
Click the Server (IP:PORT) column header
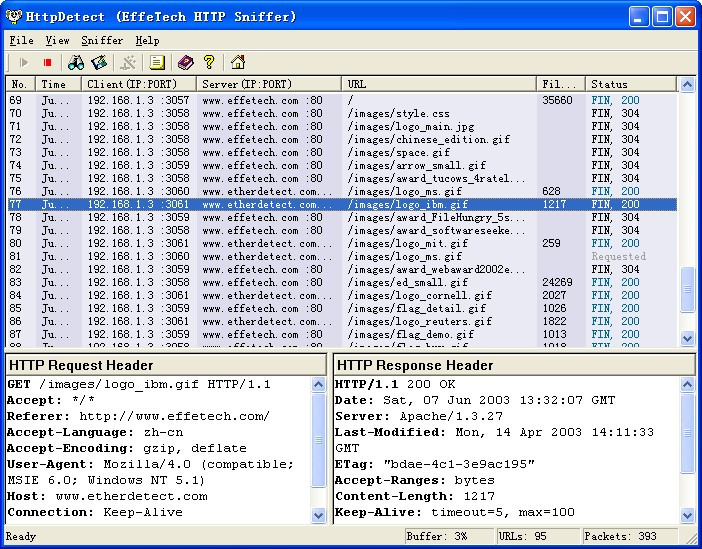click(x=268, y=84)
